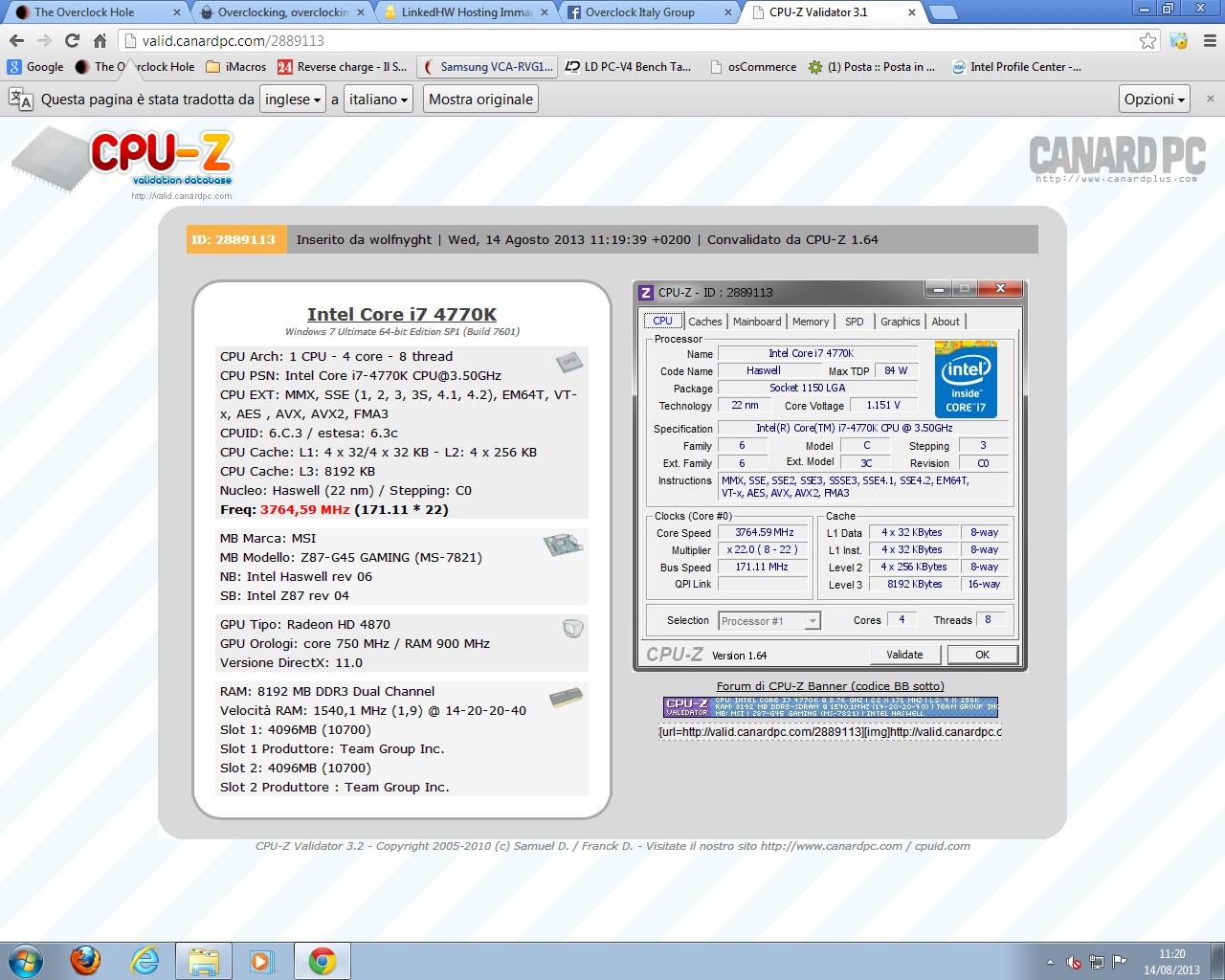Click the motherboard icon next to MB Marca

(x=563, y=545)
